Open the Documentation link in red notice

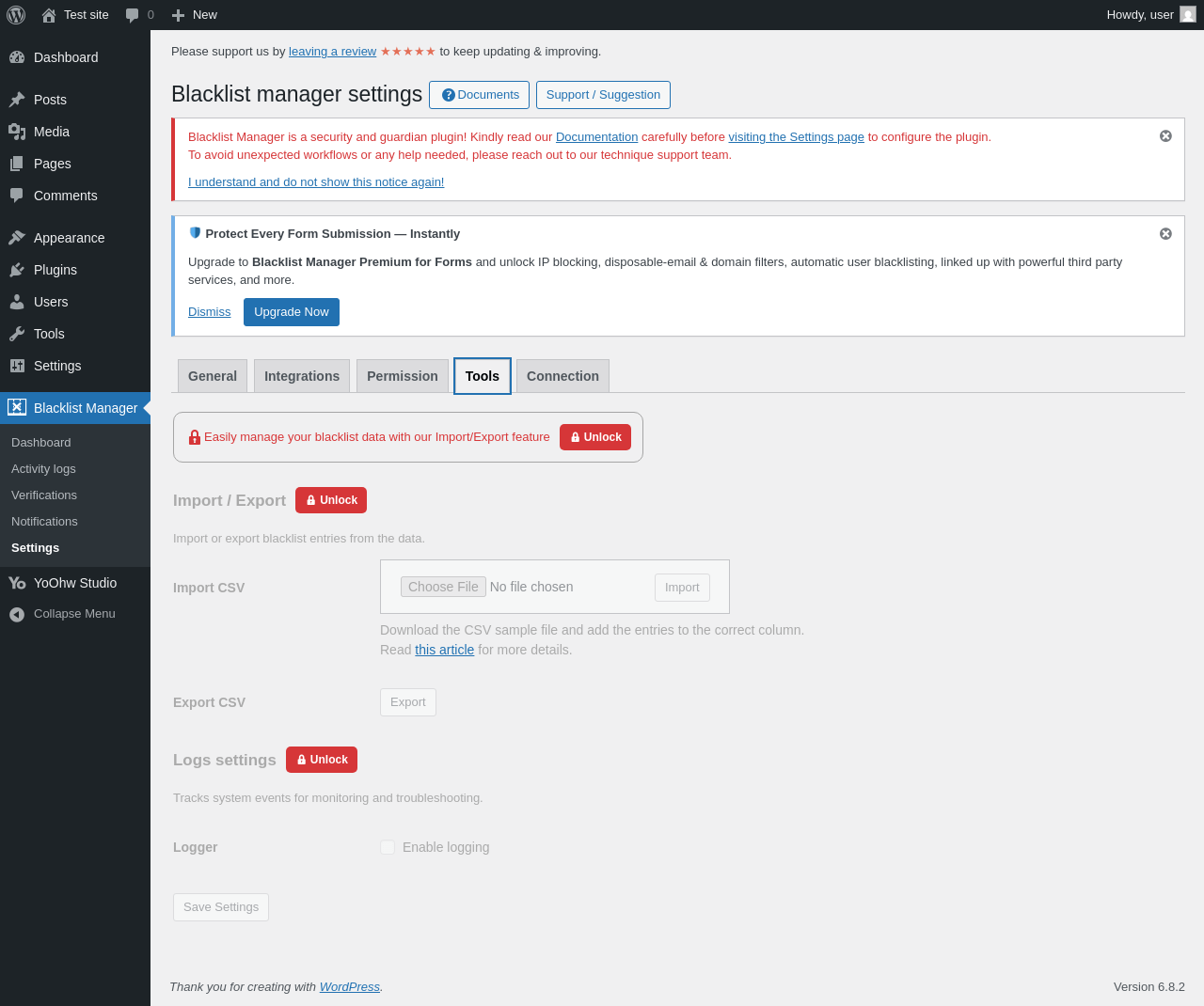click(x=596, y=137)
